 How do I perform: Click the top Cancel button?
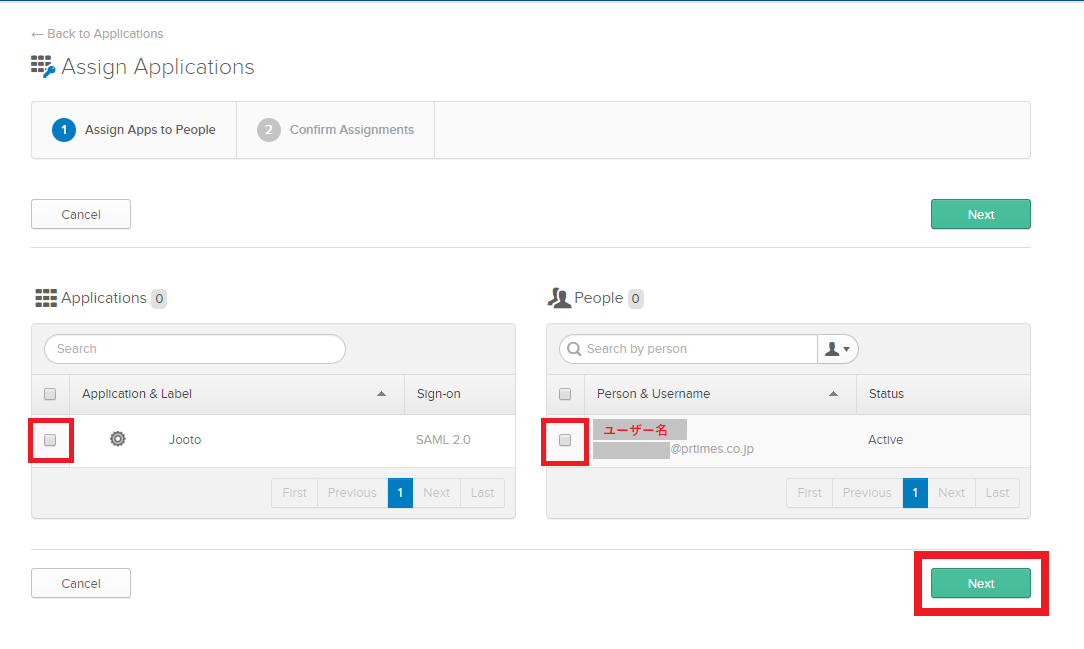pyautogui.click(x=80, y=214)
